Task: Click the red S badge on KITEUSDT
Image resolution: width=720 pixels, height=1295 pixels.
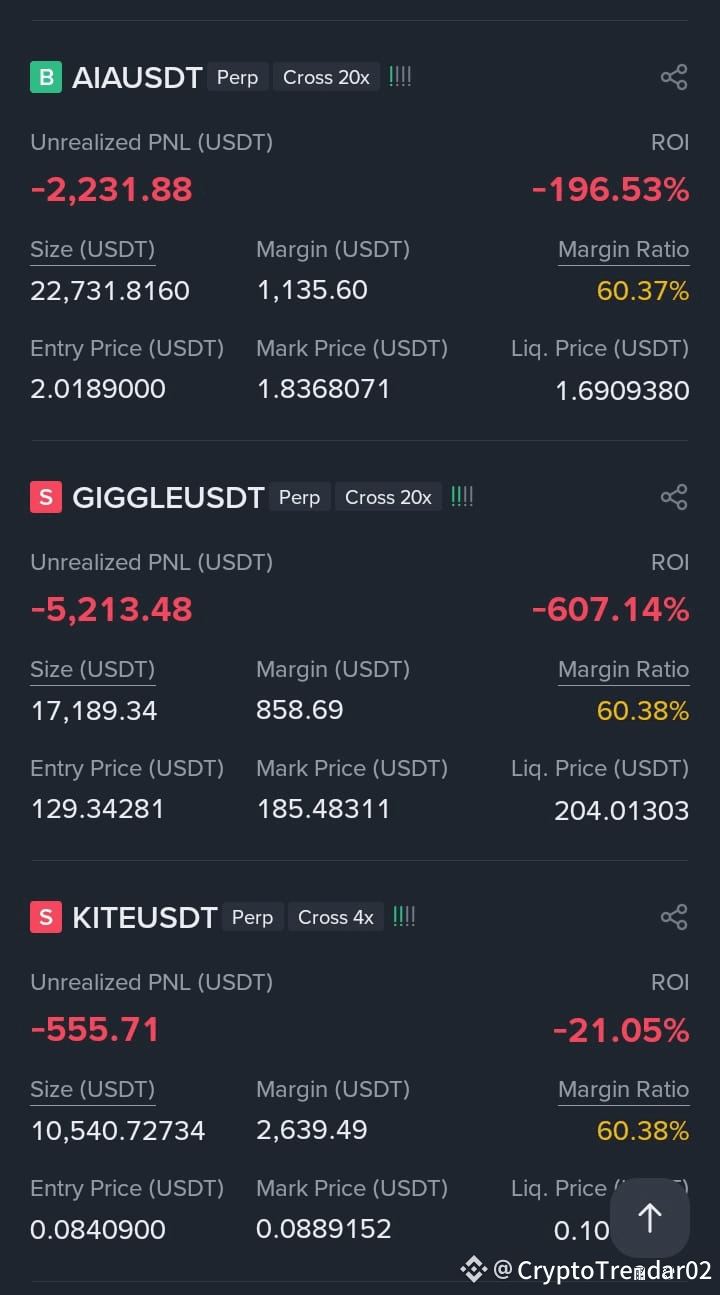Action: (x=46, y=917)
